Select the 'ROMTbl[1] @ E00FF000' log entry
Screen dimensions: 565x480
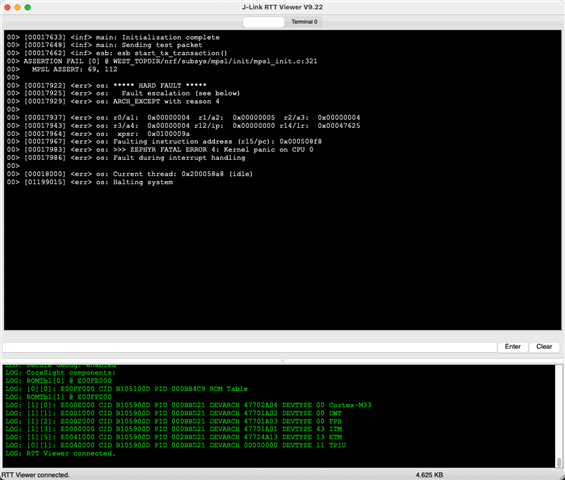tap(58, 397)
